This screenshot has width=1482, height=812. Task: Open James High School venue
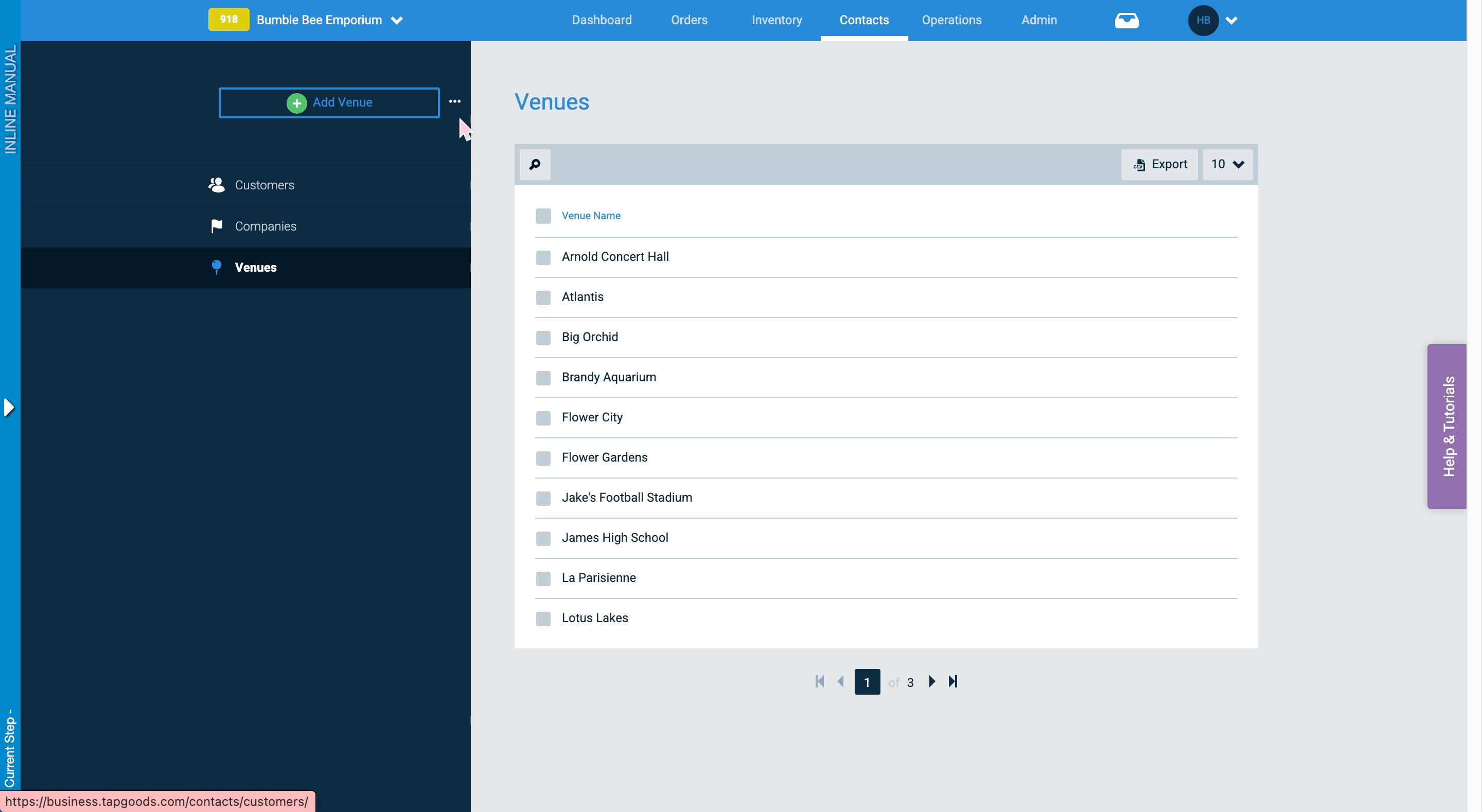615,538
